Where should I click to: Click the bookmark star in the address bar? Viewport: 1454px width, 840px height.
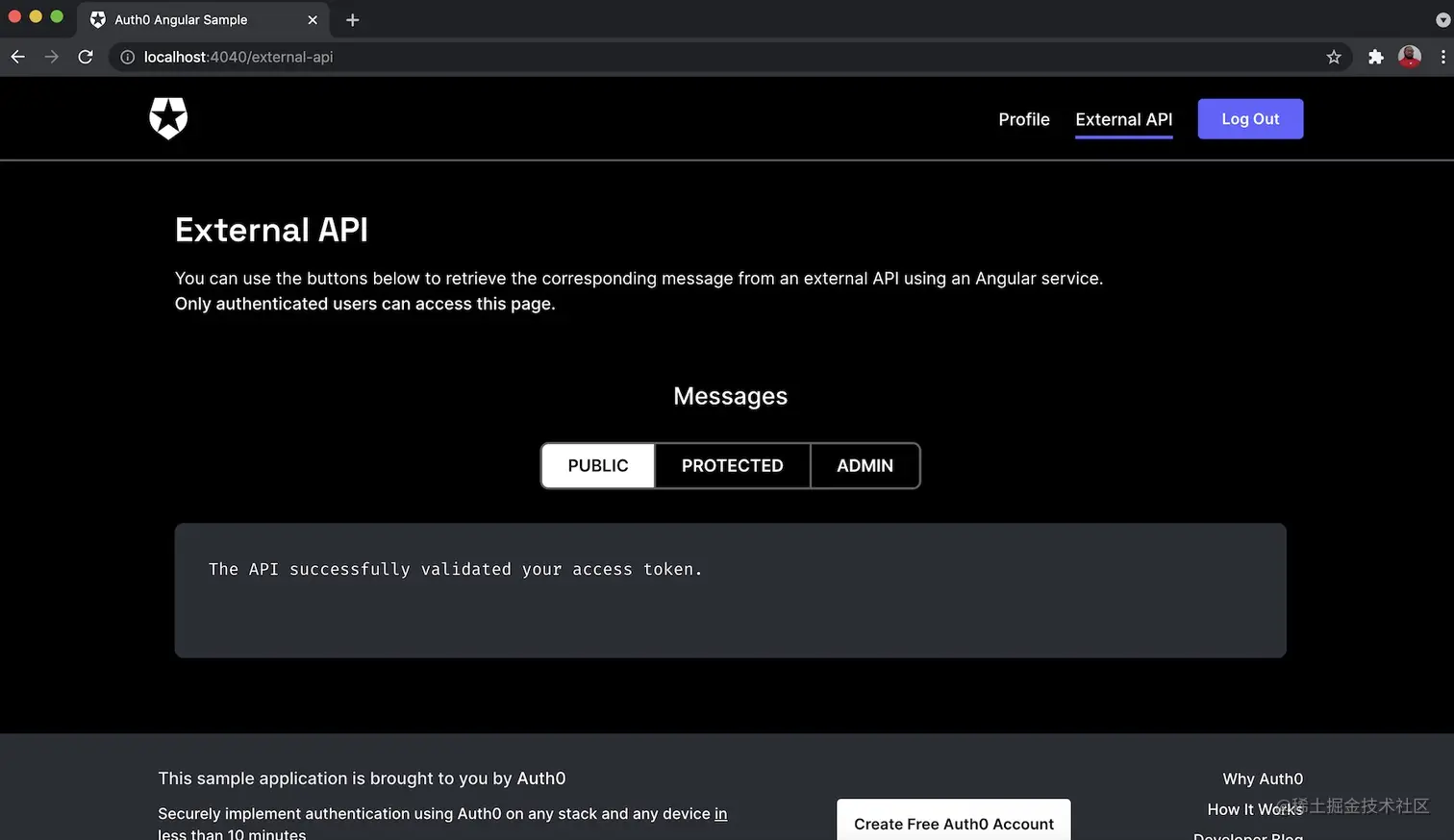coord(1334,57)
